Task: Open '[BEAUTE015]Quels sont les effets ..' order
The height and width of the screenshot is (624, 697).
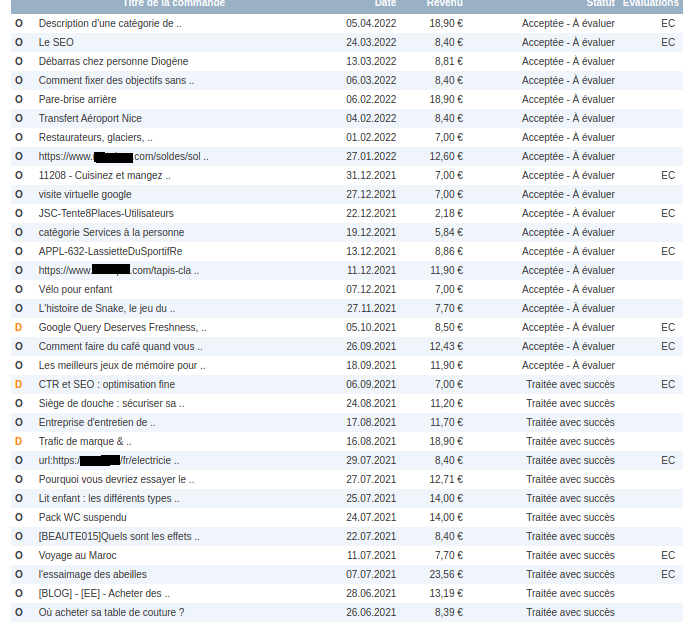Action: (x=119, y=536)
